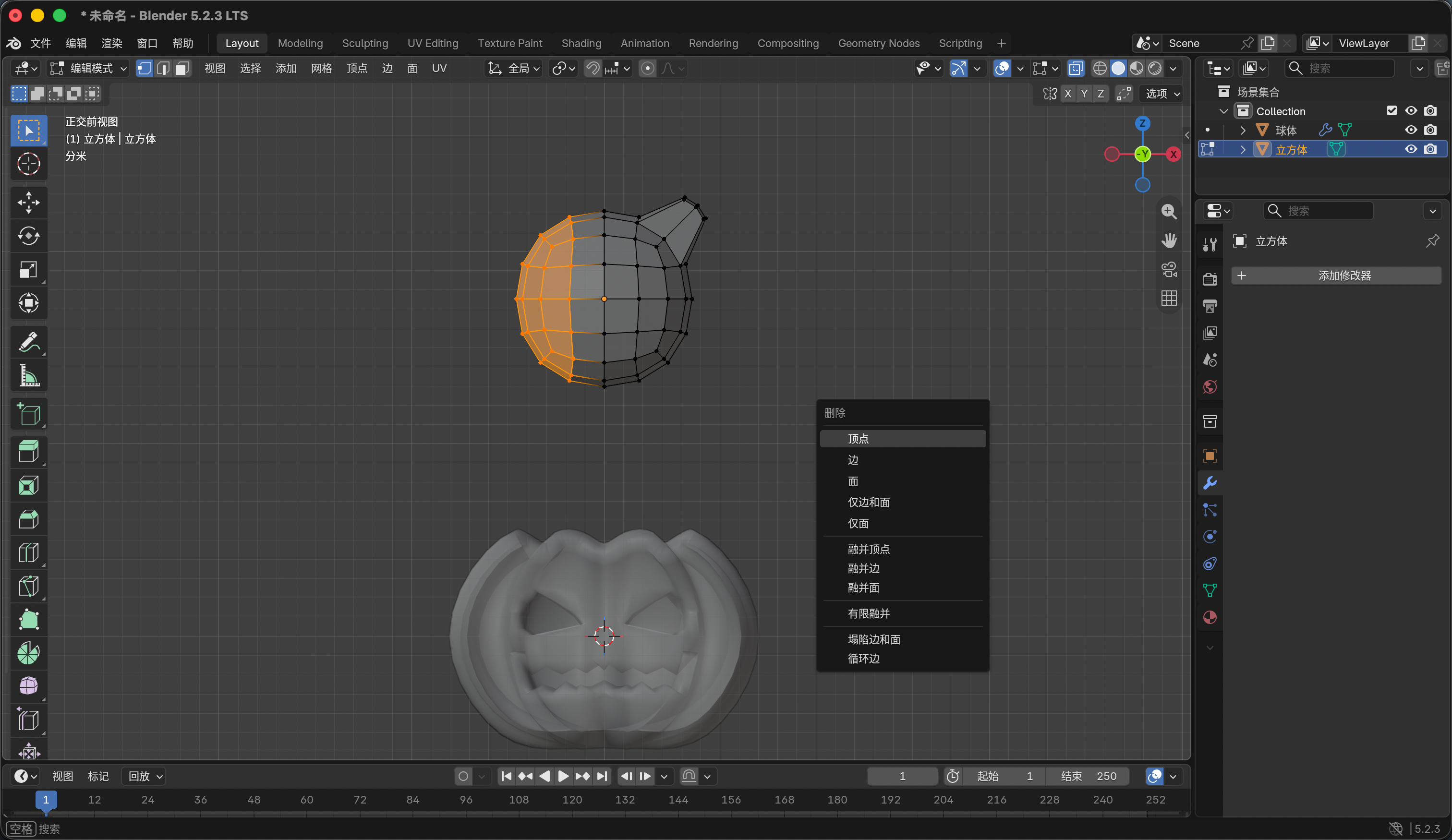Open the 回放 playback dropdown
Screen dimensions: 1452x840
coord(144,776)
